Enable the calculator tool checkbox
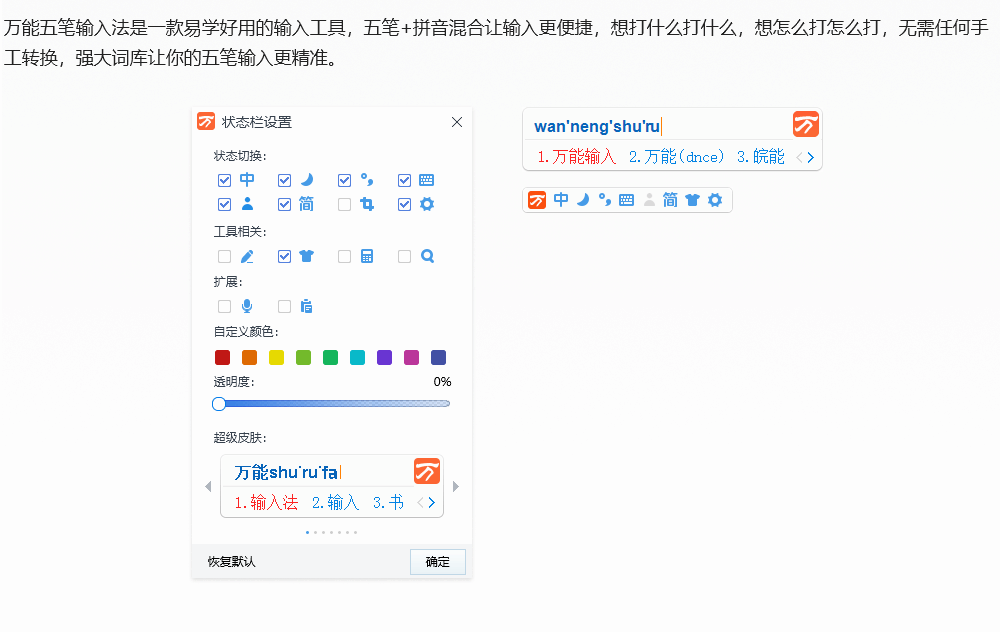 pyautogui.click(x=344, y=256)
